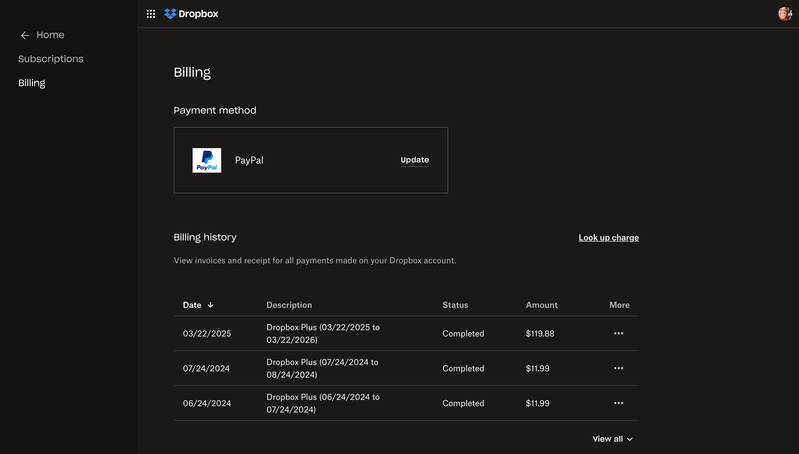Click the Look up charge link
The height and width of the screenshot is (454, 799).
[x=608, y=238]
